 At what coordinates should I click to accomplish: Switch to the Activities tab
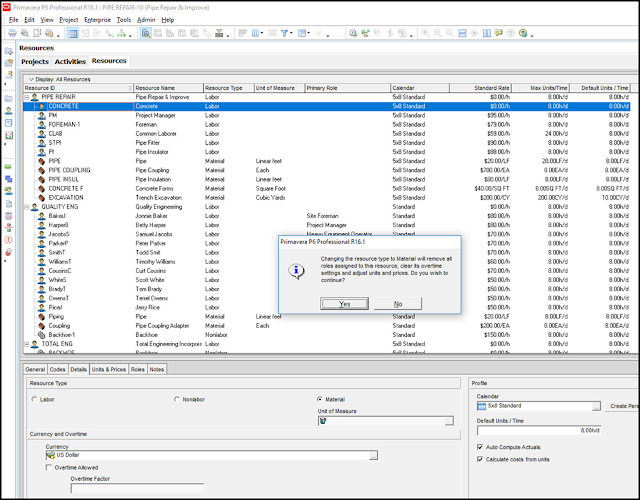[70, 62]
